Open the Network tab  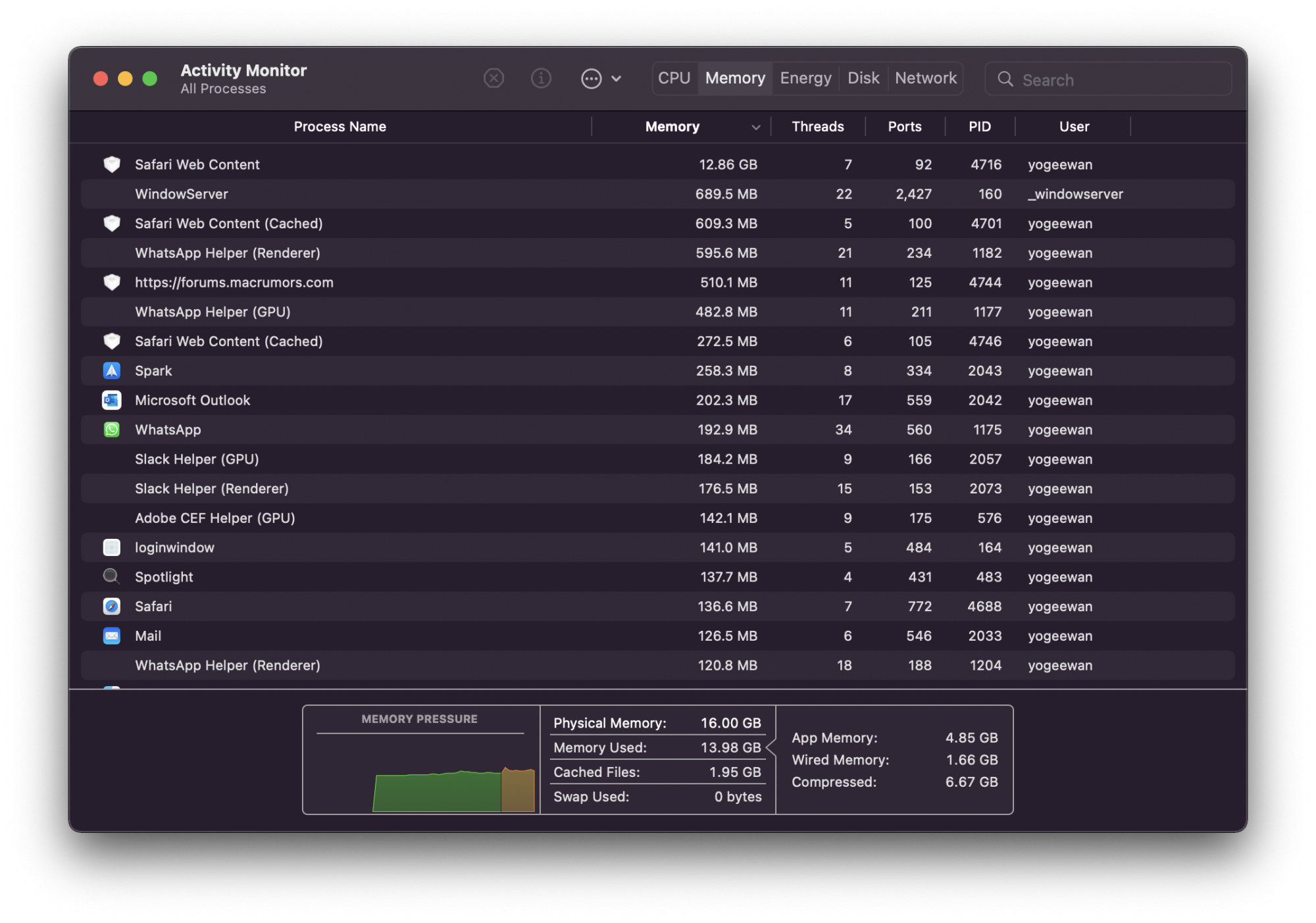[925, 78]
